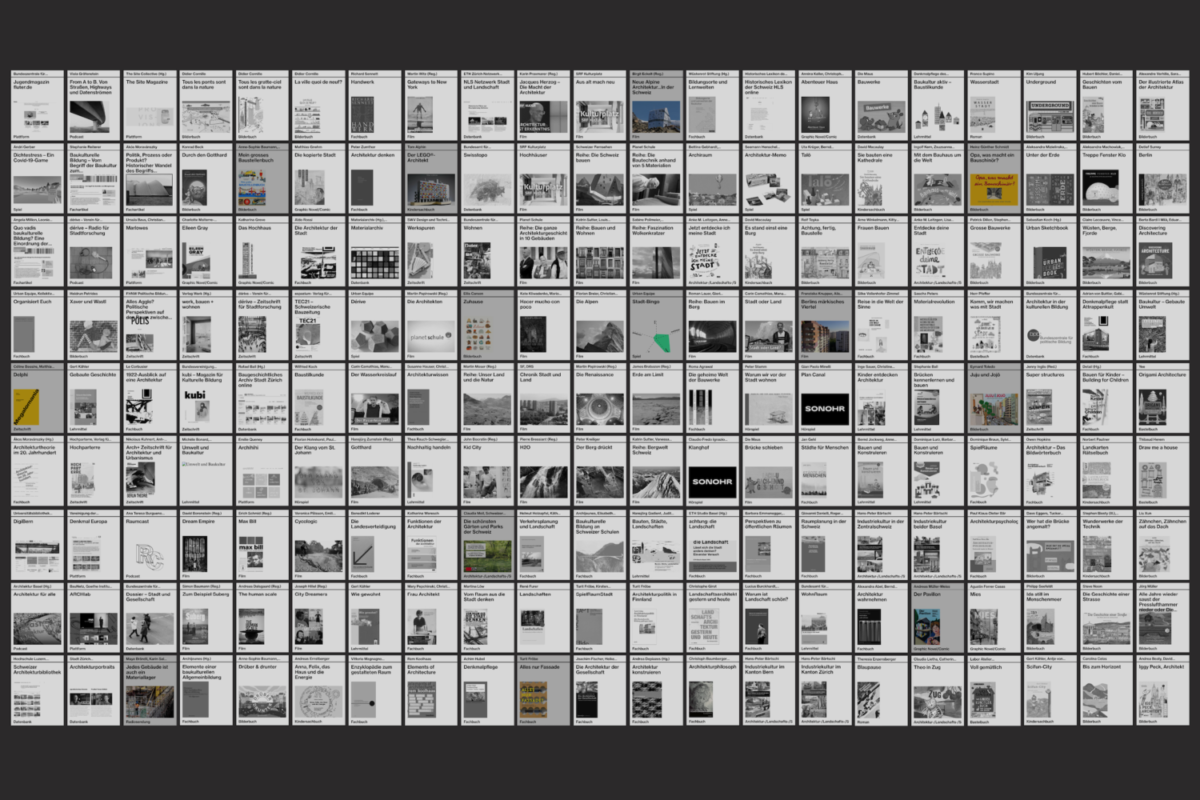Select The Site Magazine platform card
Image resolution: width=1200 pixels, height=800 pixels.
150,106
